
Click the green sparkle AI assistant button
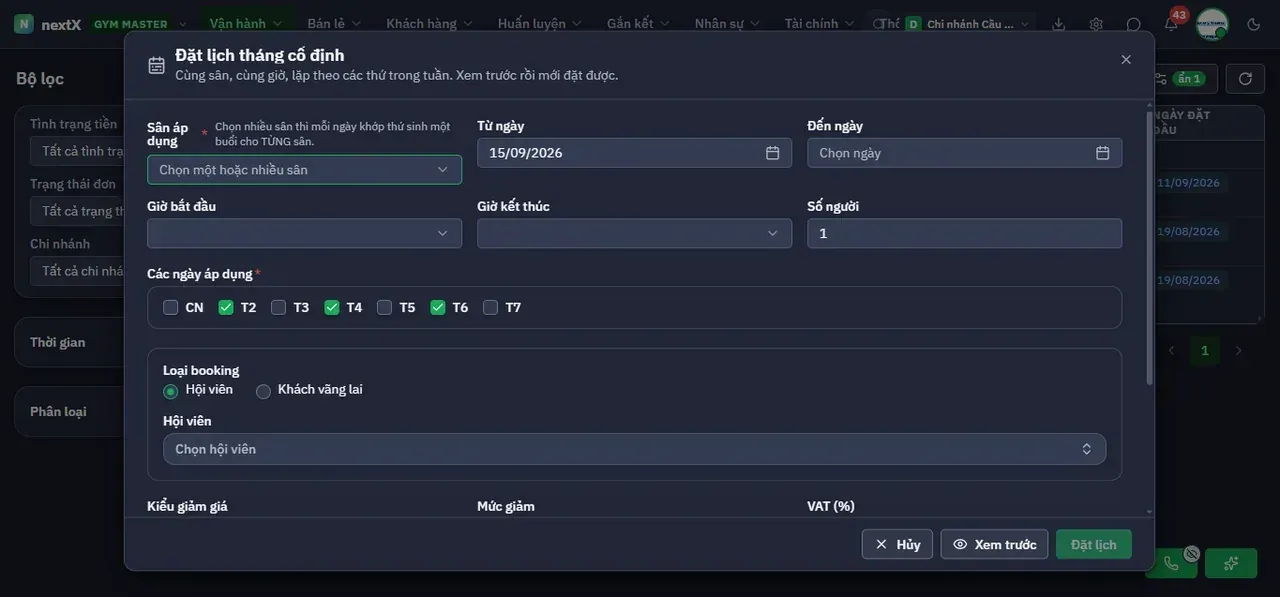pos(1231,563)
